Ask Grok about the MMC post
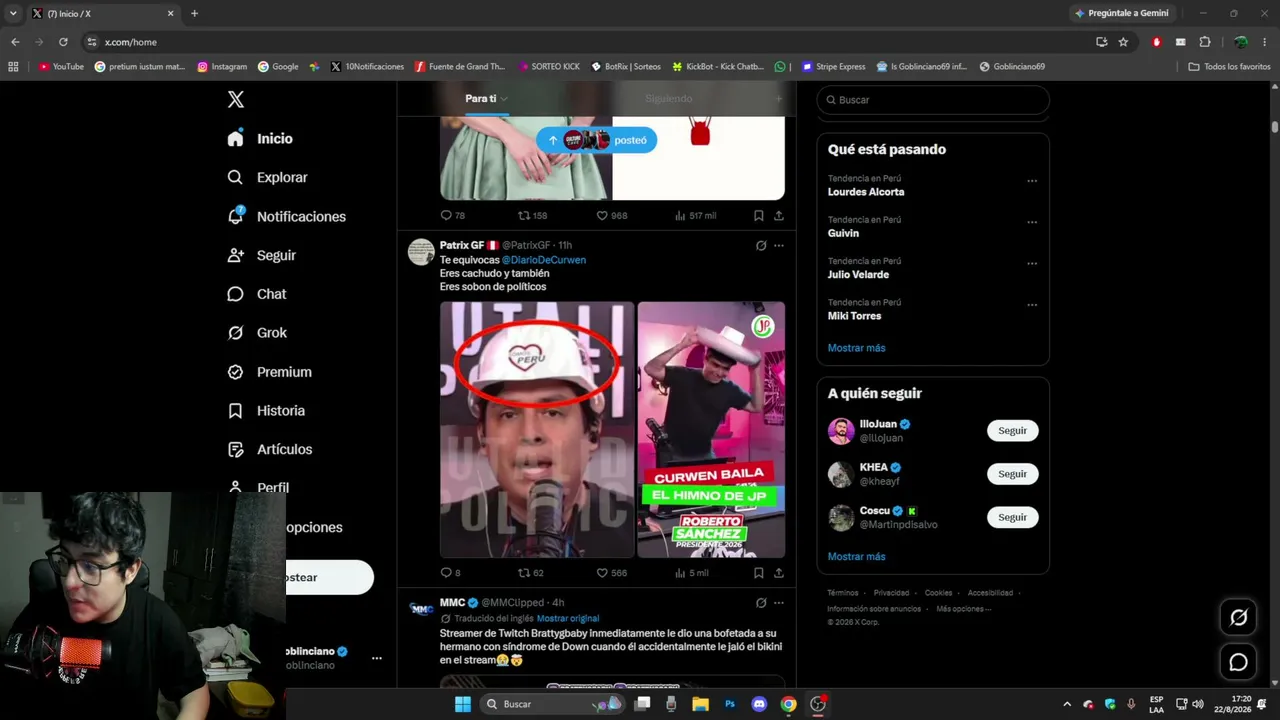This screenshot has width=1280, height=720. tap(761, 603)
